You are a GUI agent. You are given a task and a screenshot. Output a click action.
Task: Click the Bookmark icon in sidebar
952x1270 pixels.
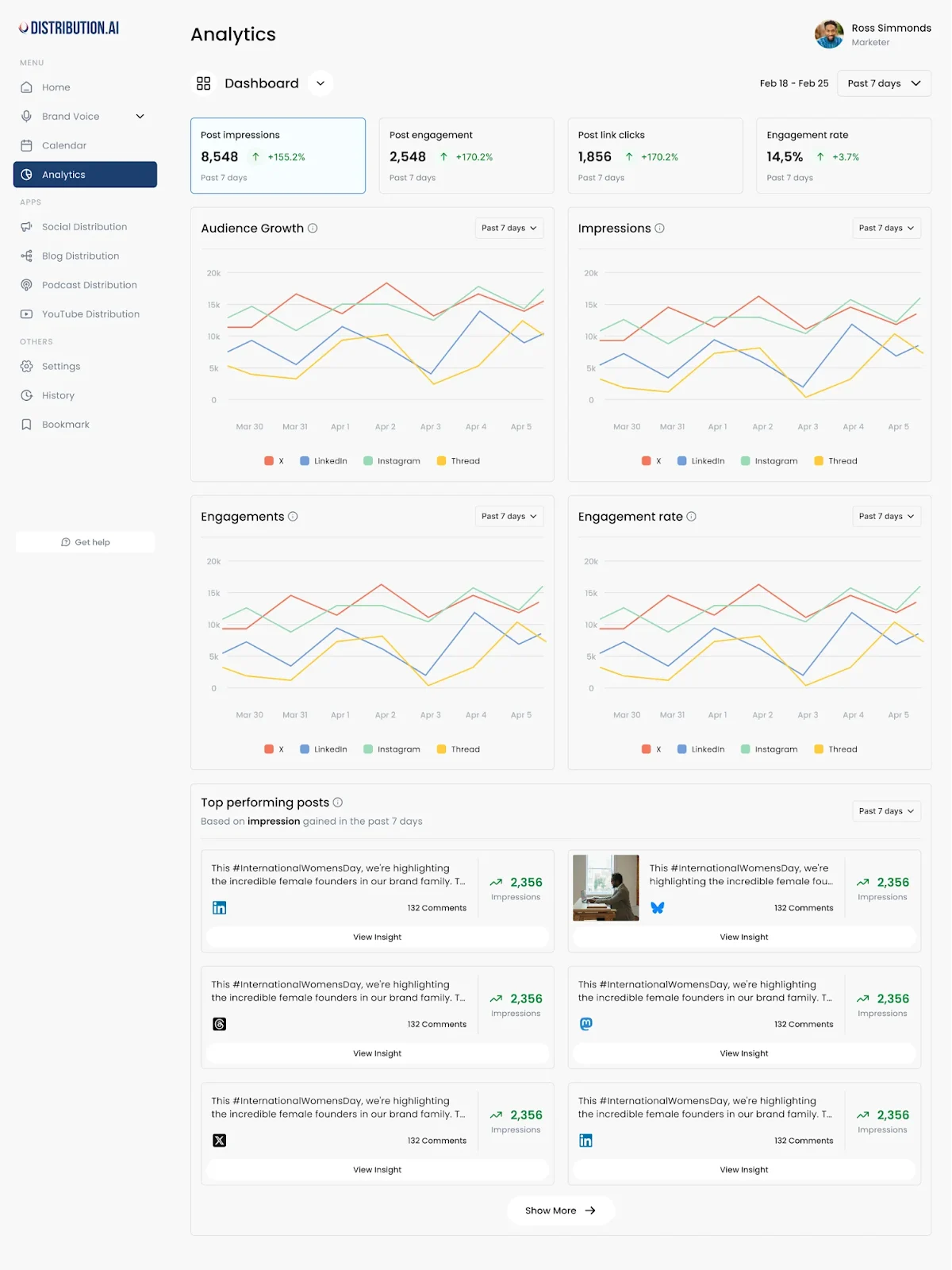coord(26,425)
